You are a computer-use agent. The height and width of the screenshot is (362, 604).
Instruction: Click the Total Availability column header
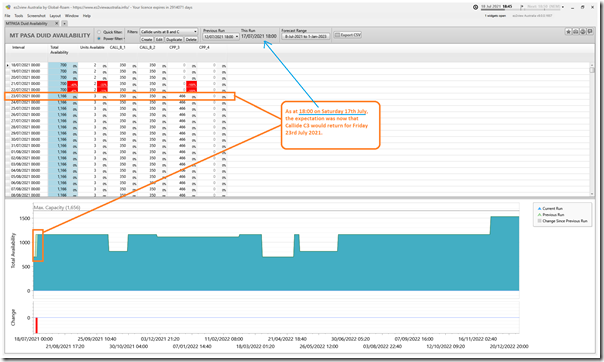[59, 50]
